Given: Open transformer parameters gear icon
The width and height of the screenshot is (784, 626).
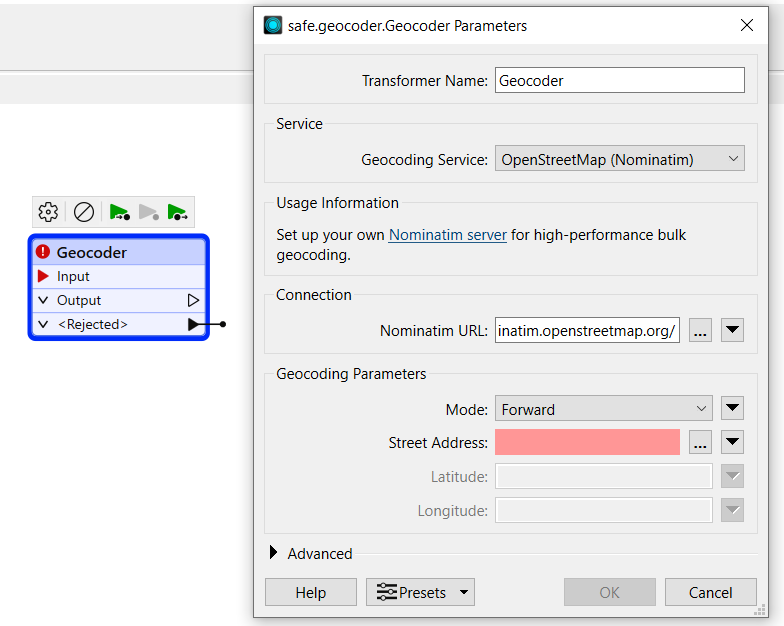Looking at the screenshot, I should (48, 212).
